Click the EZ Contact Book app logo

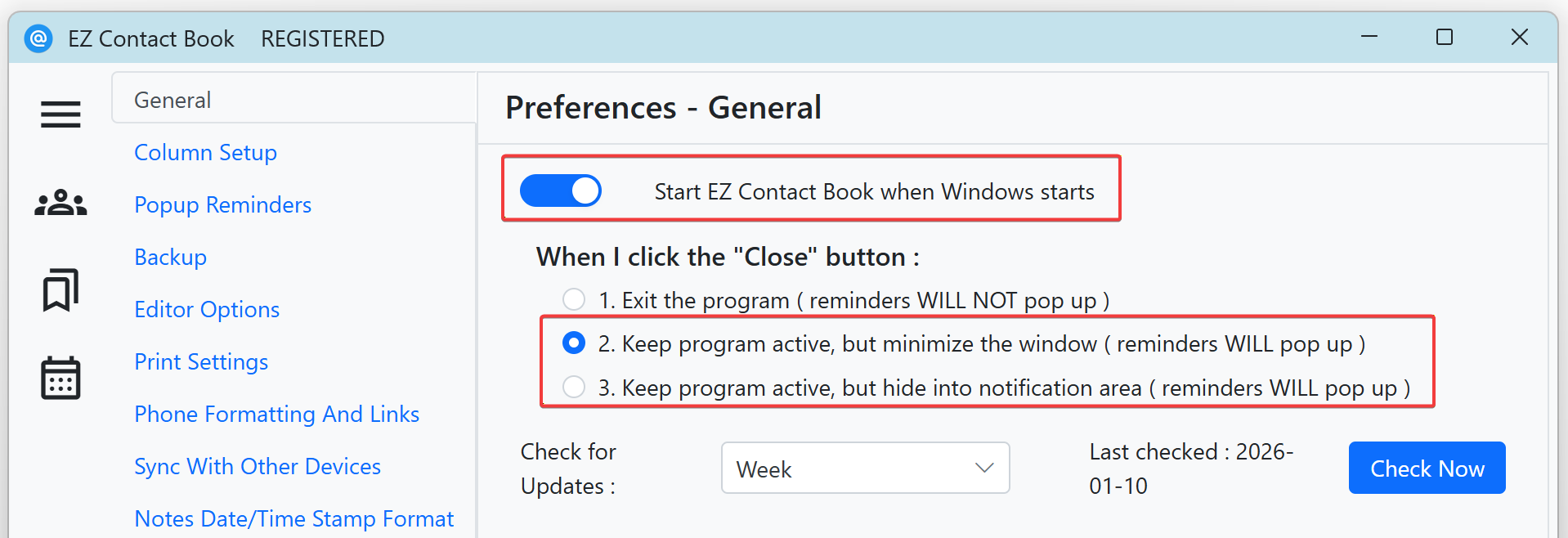coord(38,38)
